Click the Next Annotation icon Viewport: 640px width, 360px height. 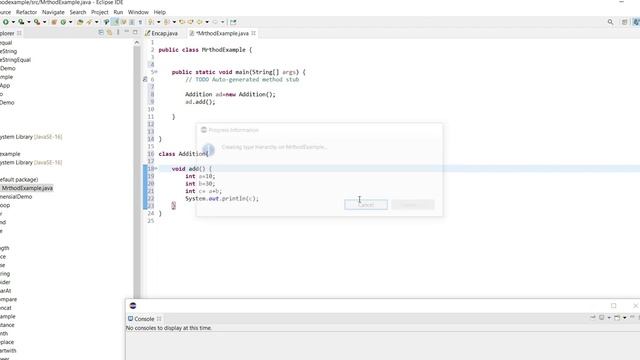click(151, 22)
